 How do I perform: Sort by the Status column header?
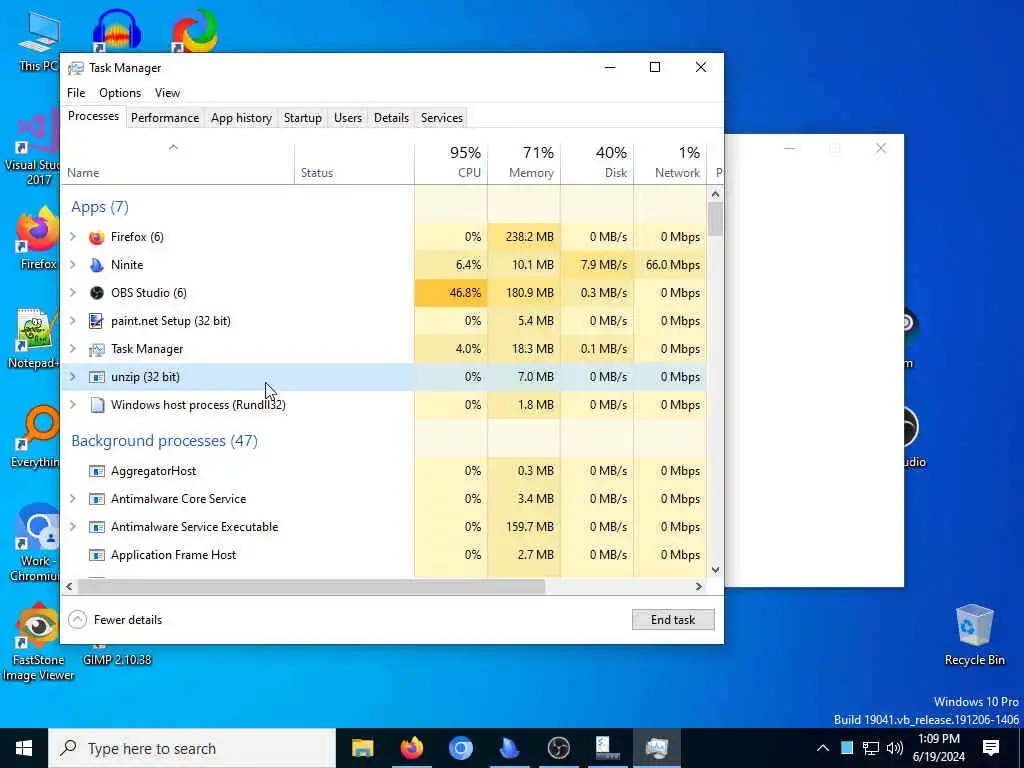[x=354, y=163]
